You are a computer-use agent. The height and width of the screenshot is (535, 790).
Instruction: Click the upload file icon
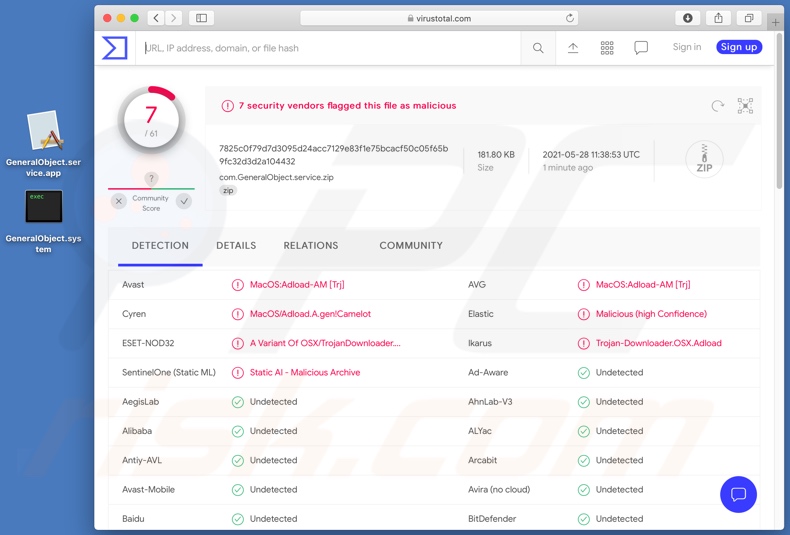[x=573, y=48]
